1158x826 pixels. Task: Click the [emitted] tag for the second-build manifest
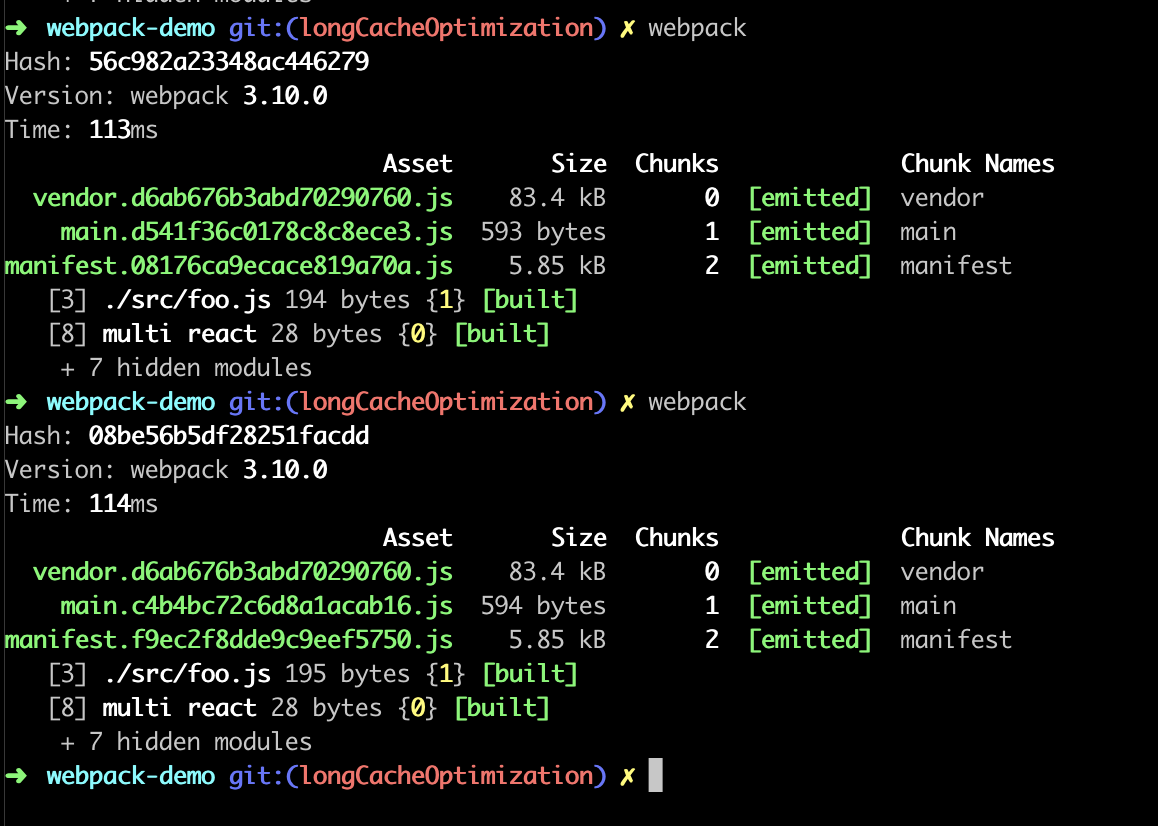click(x=810, y=640)
